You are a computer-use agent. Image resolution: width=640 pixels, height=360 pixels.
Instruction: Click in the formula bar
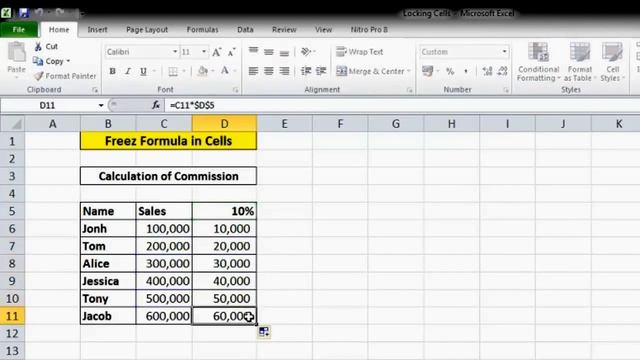click(402, 105)
